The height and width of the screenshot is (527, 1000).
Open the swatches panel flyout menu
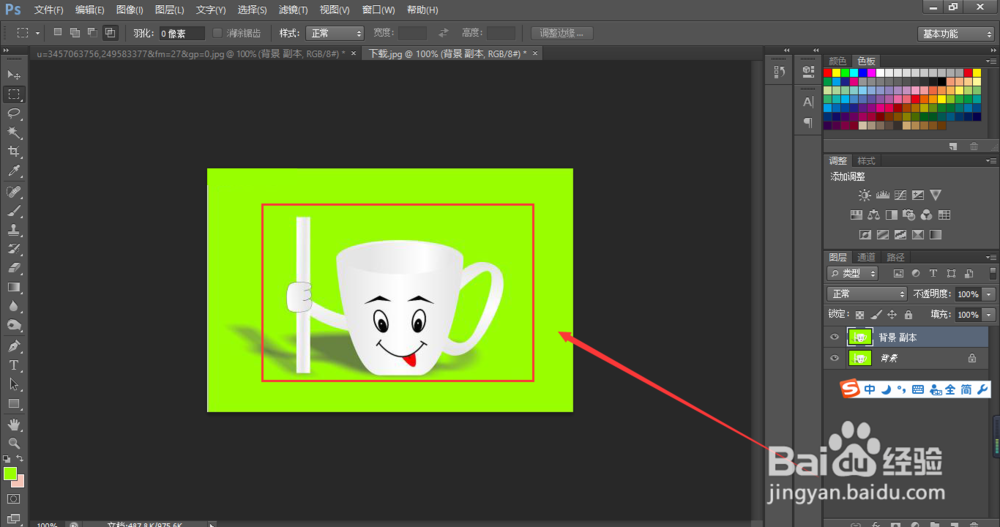(x=990, y=61)
